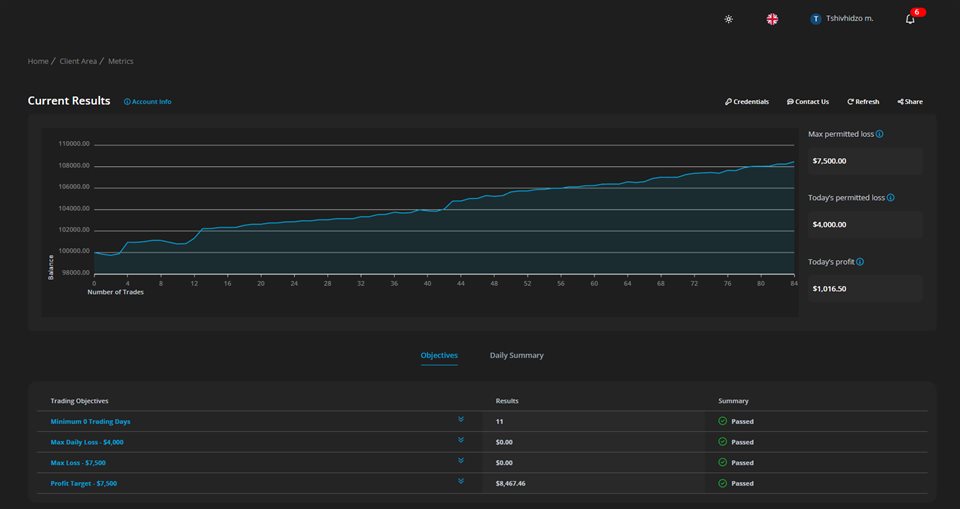Switch to the Daily Summary tab

(x=516, y=355)
